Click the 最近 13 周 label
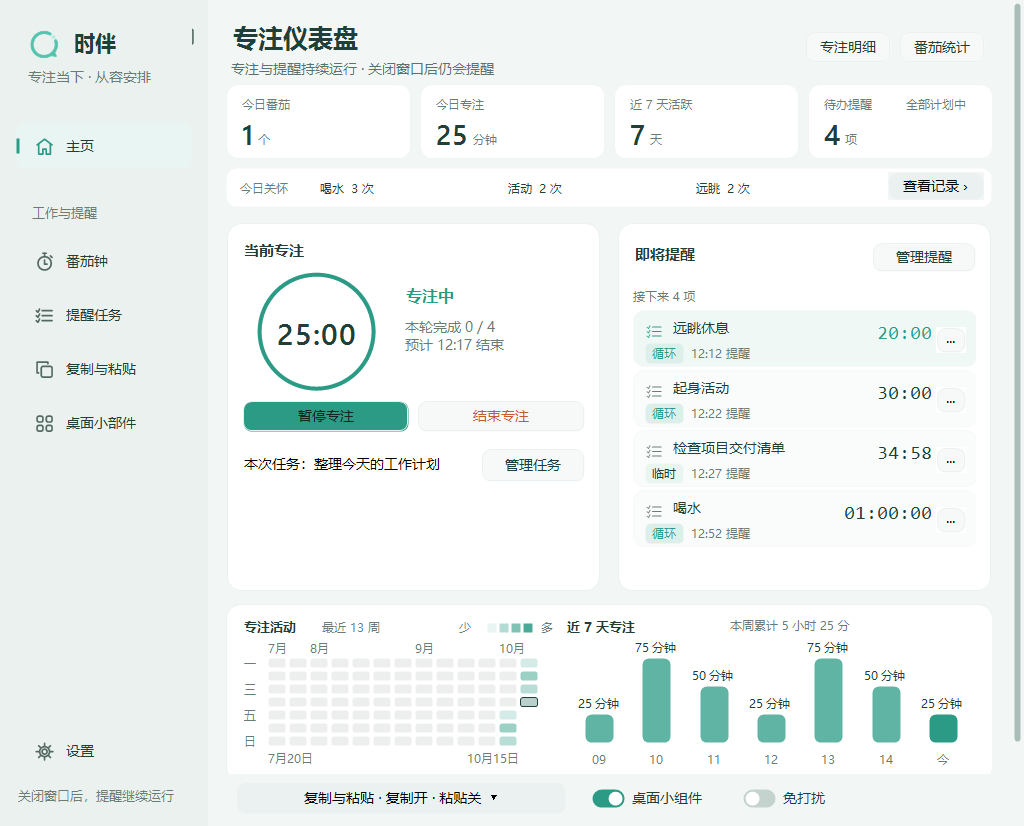Image resolution: width=1024 pixels, height=826 pixels. pos(351,627)
